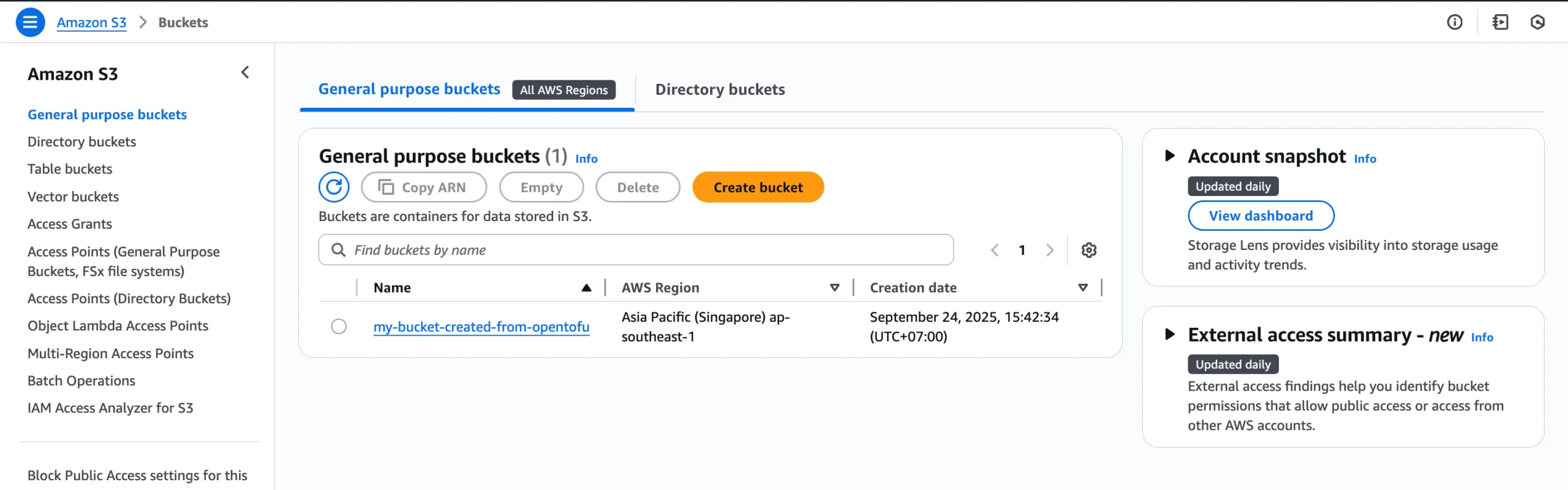
Task: Sort the AWS Region column
Action: pyautogui.click(x=834, y=288)
